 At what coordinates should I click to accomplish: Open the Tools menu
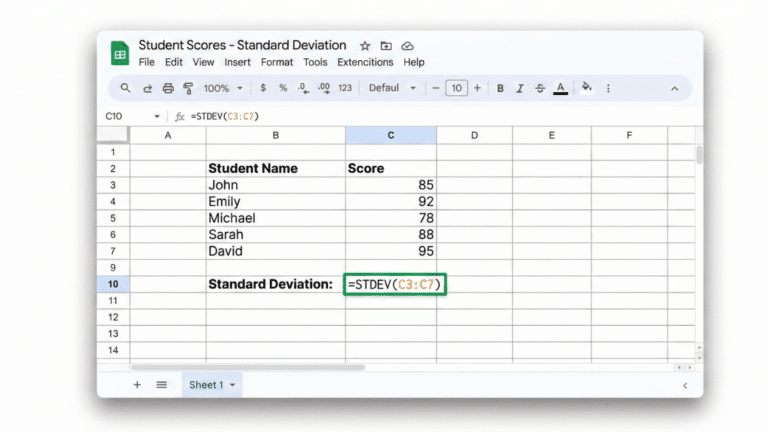click(x=315, y=62)
